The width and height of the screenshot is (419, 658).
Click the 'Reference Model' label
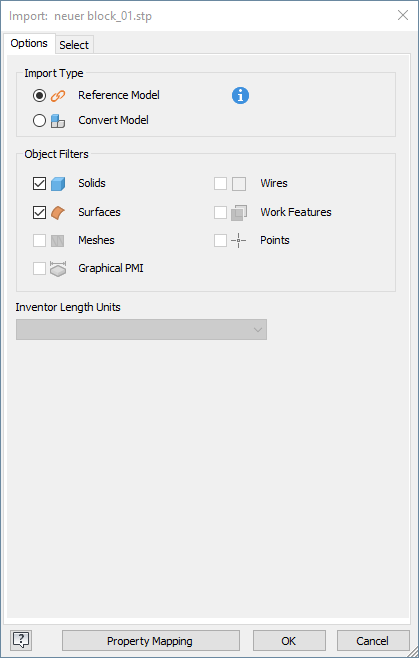click(119, 95)
